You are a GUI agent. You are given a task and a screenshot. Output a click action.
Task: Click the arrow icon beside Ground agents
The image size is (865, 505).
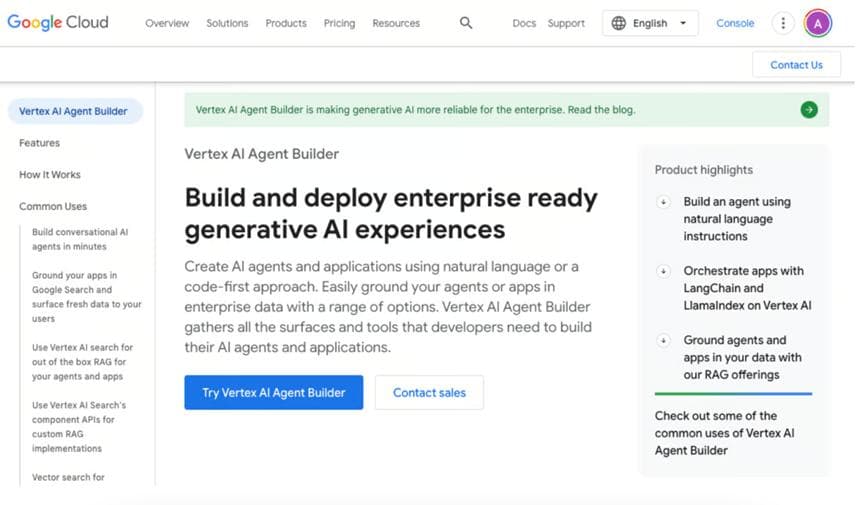coord(663,340)
